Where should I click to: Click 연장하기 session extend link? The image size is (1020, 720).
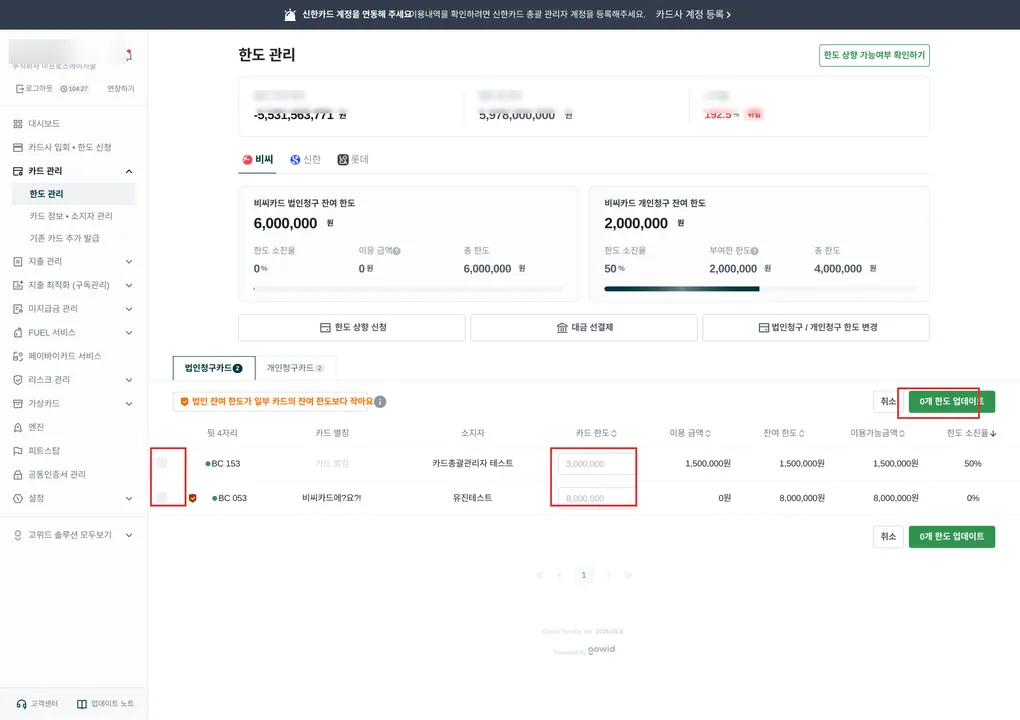click(x=120, y=88)
